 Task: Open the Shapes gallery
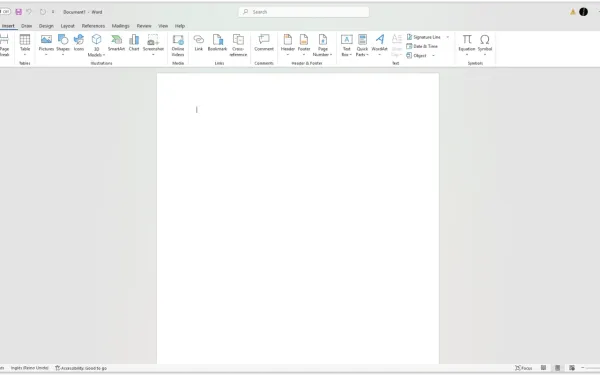[63, 45]
